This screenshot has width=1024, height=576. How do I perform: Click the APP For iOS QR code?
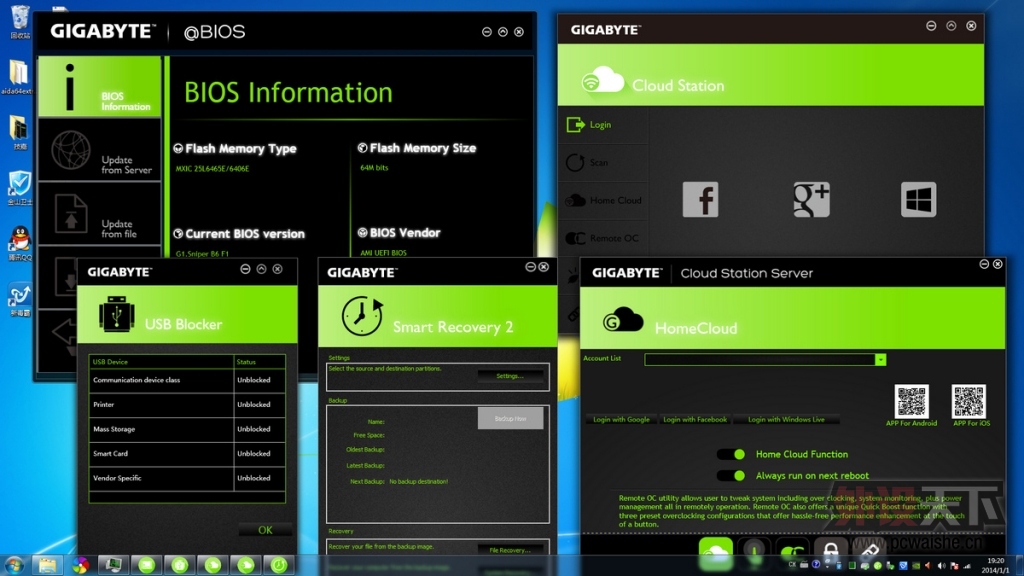(968, 402)
